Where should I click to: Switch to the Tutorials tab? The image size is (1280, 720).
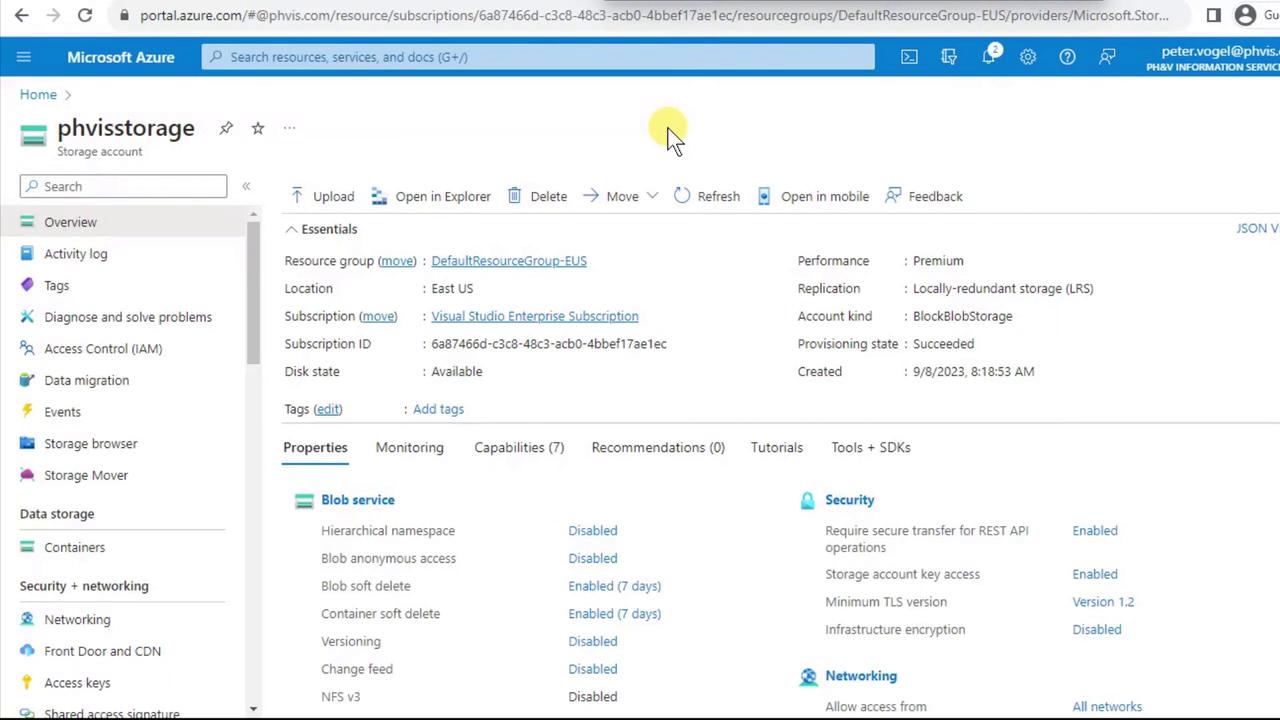(x=777, y=448)
